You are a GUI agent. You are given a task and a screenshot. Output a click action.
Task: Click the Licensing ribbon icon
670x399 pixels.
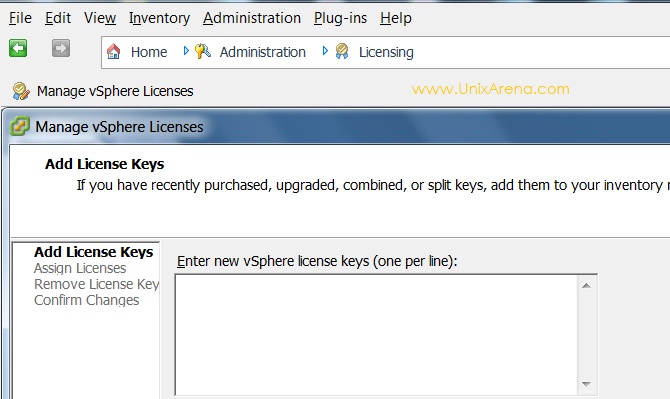pos(342,51)
